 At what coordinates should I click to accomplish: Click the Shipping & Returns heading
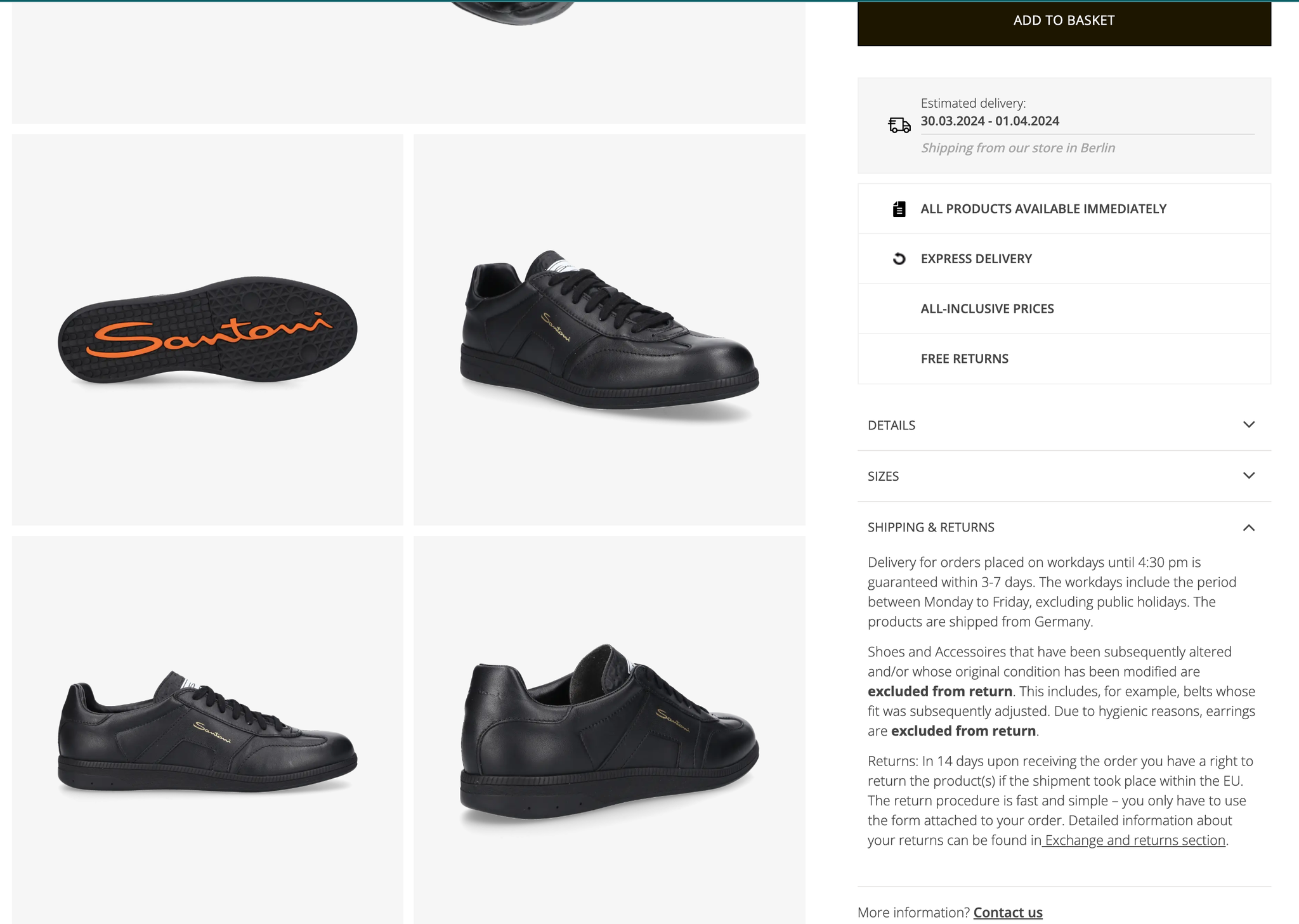930,528
